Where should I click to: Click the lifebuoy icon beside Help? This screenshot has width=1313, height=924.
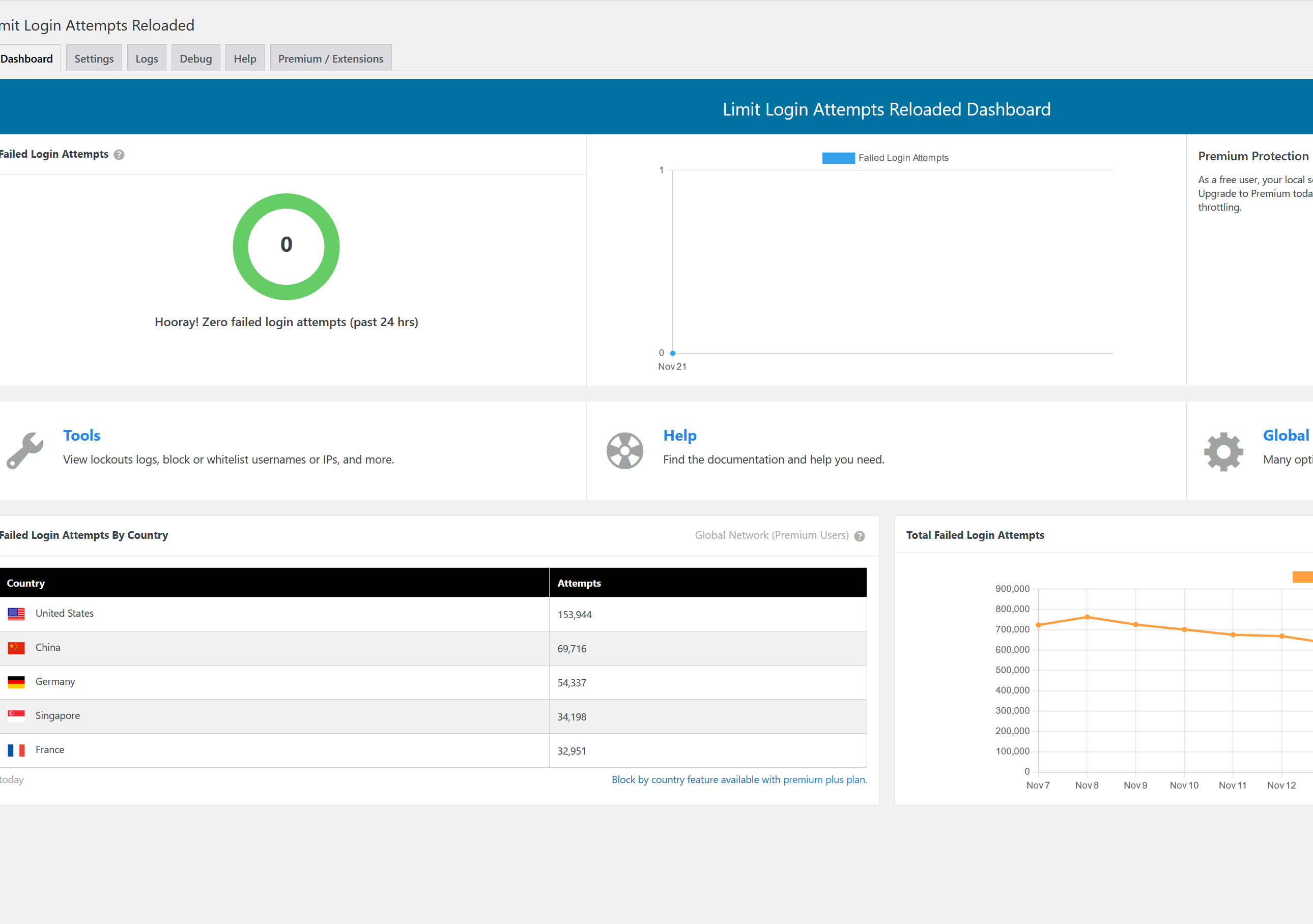[624, 451]
